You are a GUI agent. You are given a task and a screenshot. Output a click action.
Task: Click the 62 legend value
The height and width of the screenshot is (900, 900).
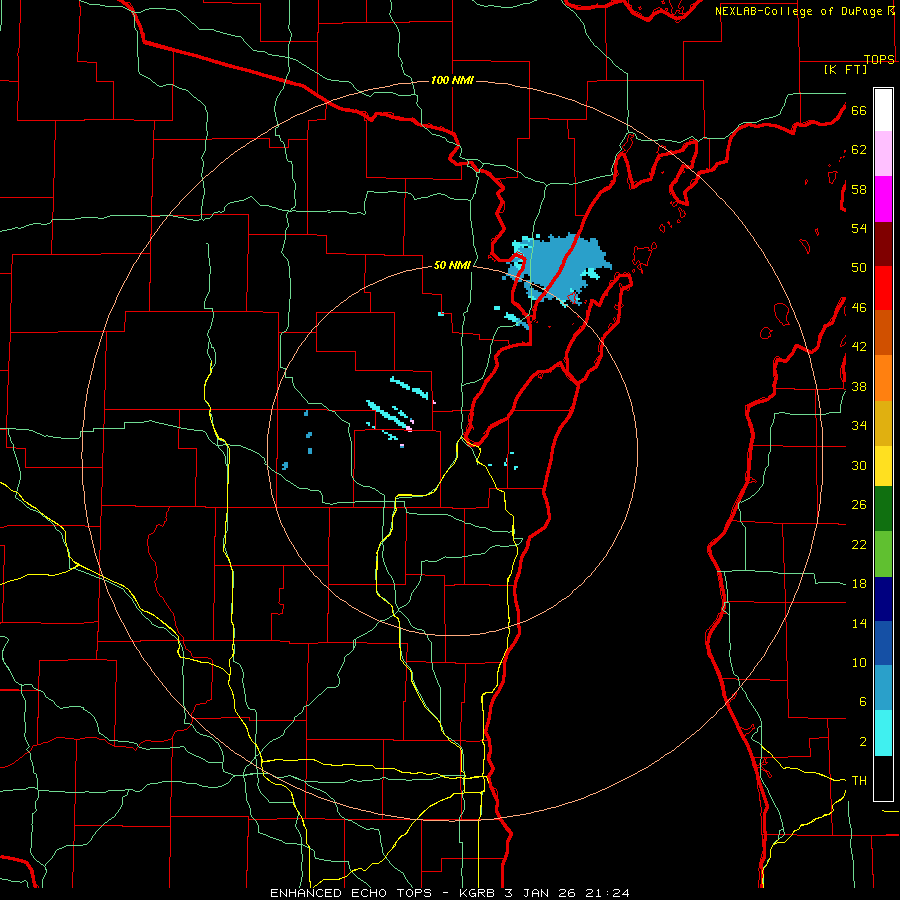pyautogui.click(x=859, y=150)
